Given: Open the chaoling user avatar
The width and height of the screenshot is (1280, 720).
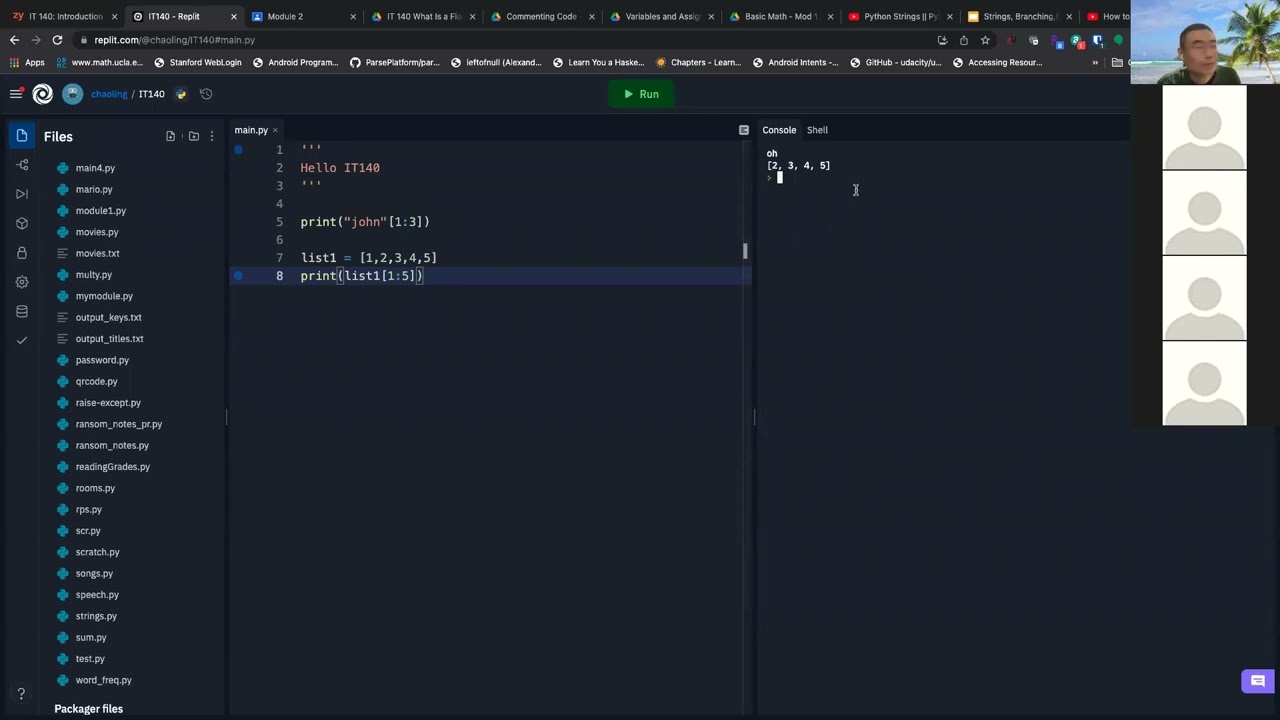Looking at the screenshot, I should (x=72, y=94).
